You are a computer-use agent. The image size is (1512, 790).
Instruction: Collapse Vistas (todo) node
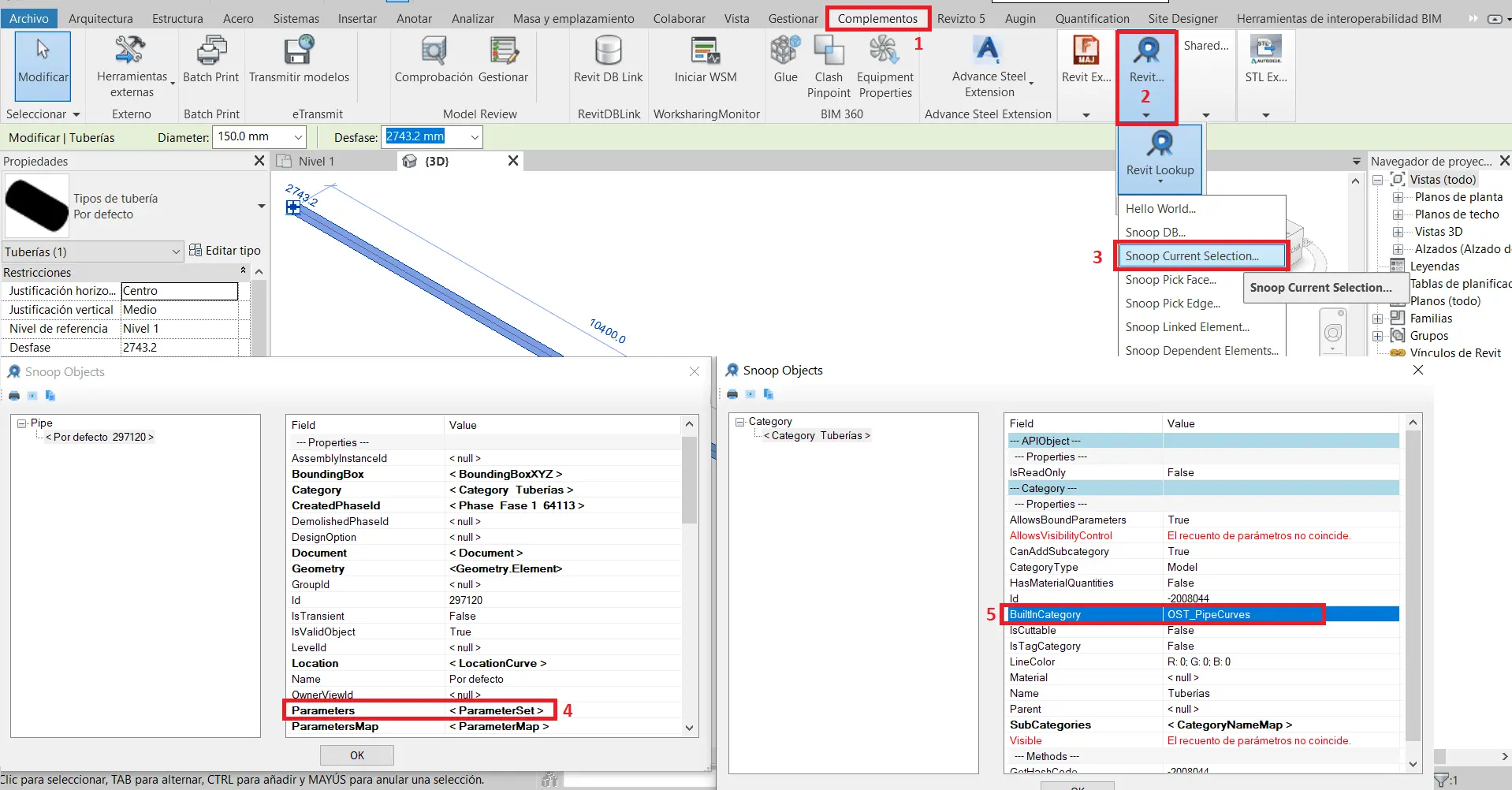(x=1378, y=180)
